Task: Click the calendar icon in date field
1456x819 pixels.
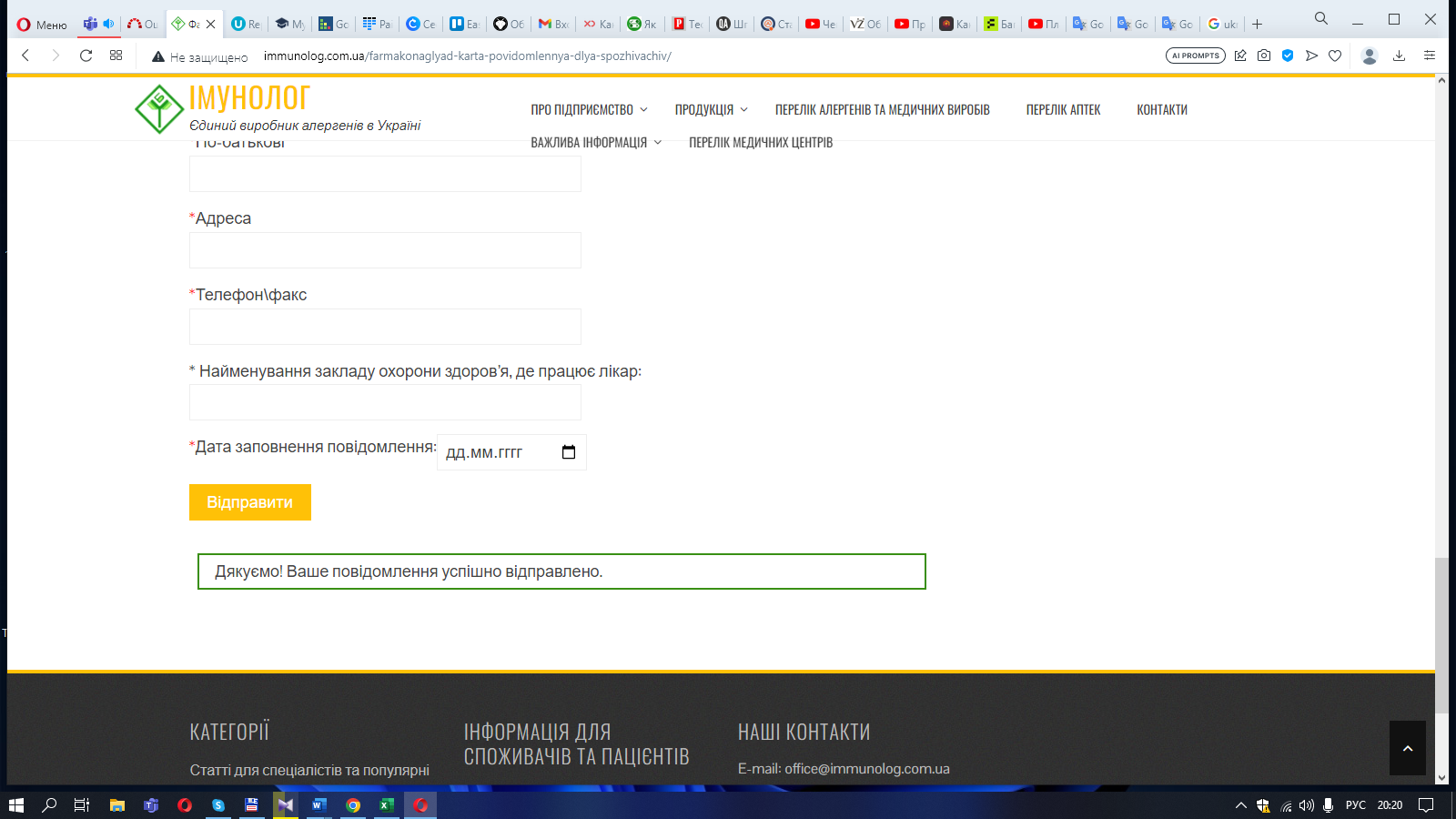Action: [569, 452]
